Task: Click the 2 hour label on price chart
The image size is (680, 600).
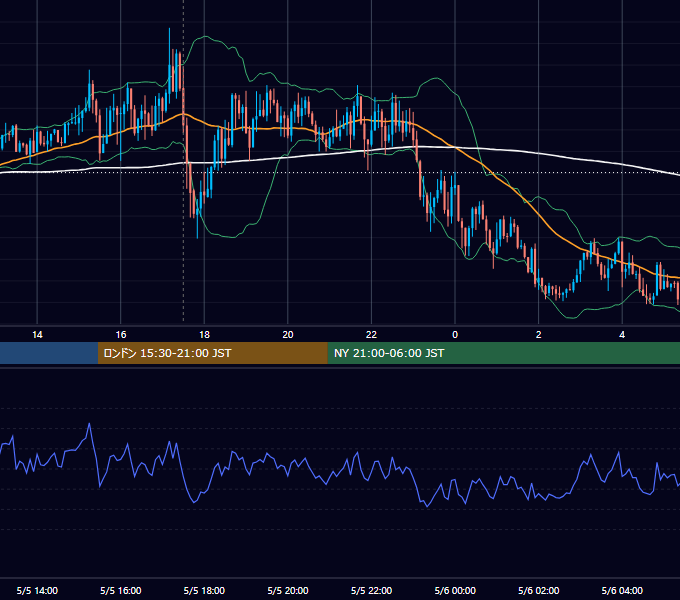Action: [x=539, y=335]
